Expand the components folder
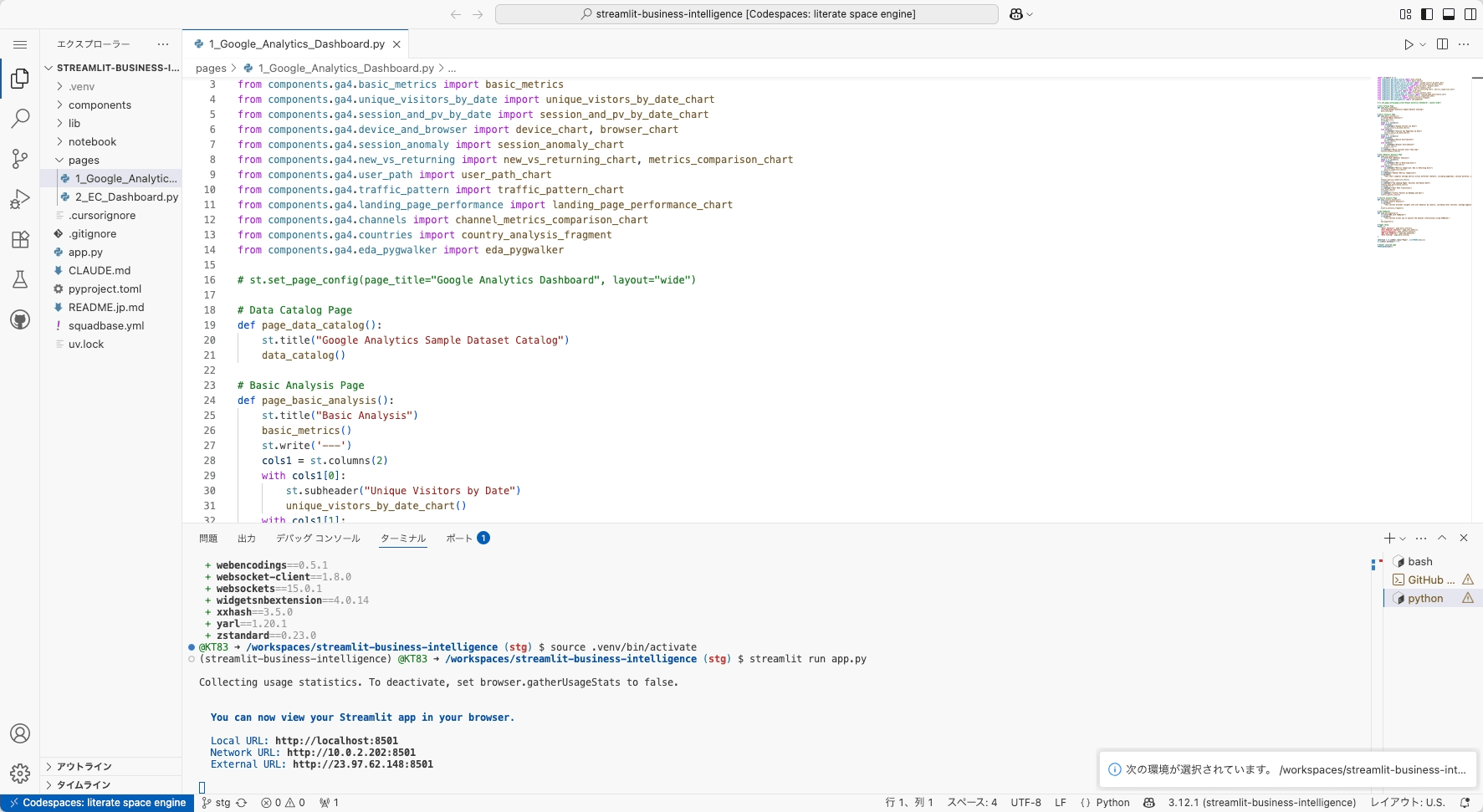The image size is (1483, 812). click(x=100, y=105)
